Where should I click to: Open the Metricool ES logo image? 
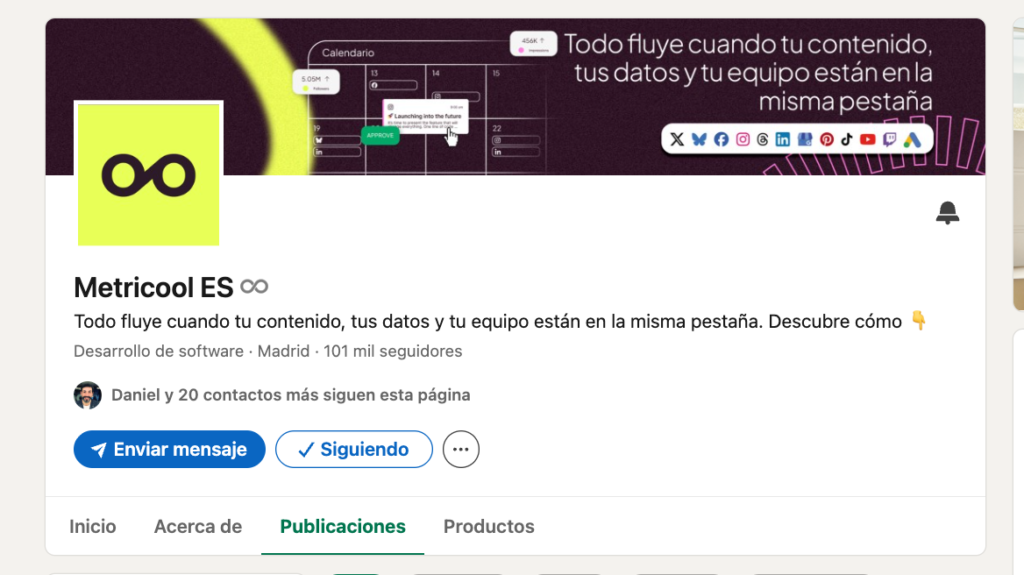(x=148, y=174)
